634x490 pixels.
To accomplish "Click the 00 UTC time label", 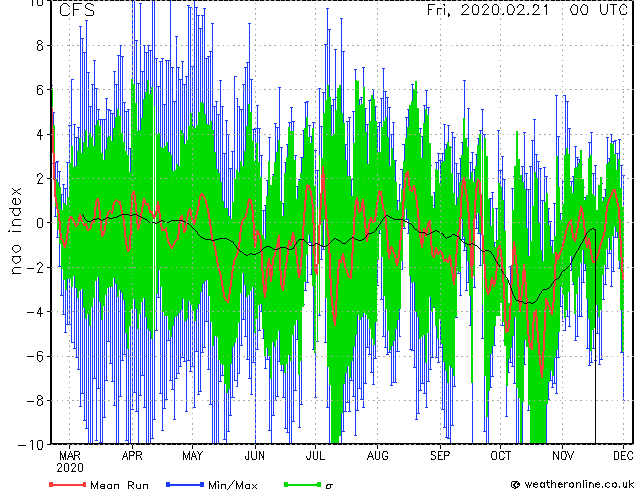I will tap(598, 10).
